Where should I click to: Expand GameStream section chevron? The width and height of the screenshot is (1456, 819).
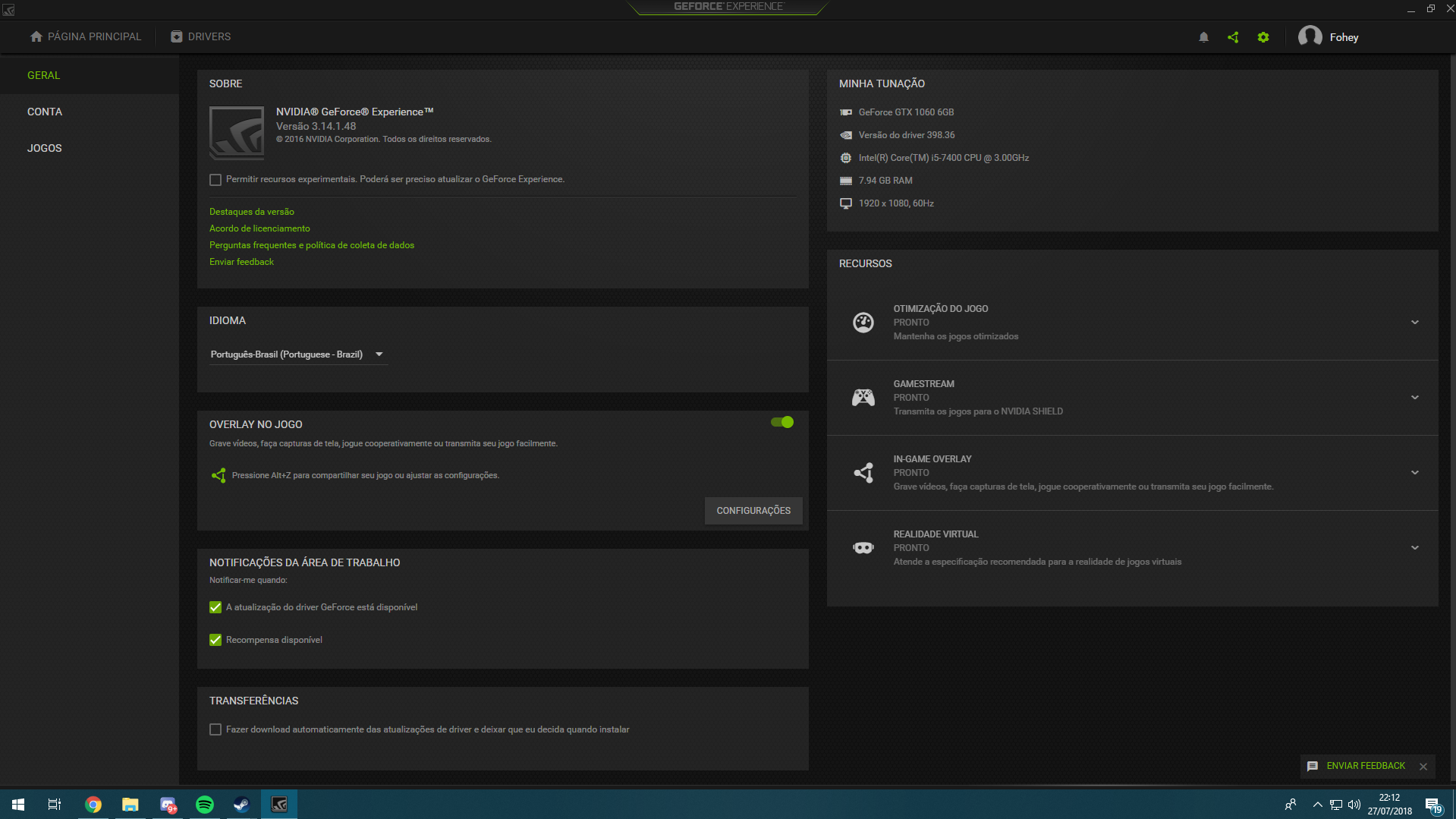tap(1415, 398)
